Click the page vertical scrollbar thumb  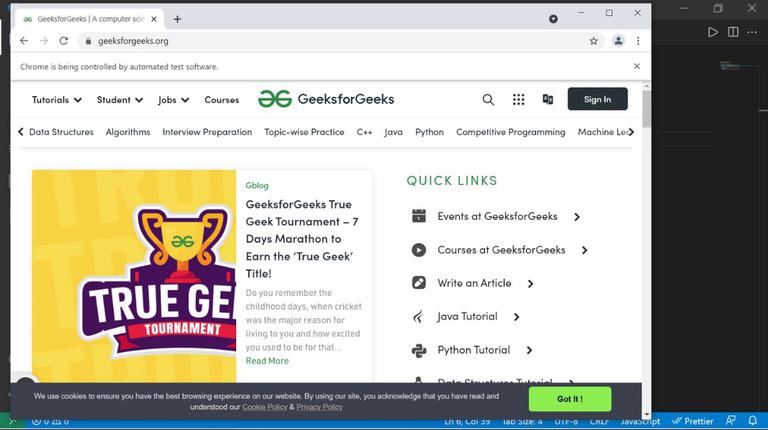[x=647, y=108]
